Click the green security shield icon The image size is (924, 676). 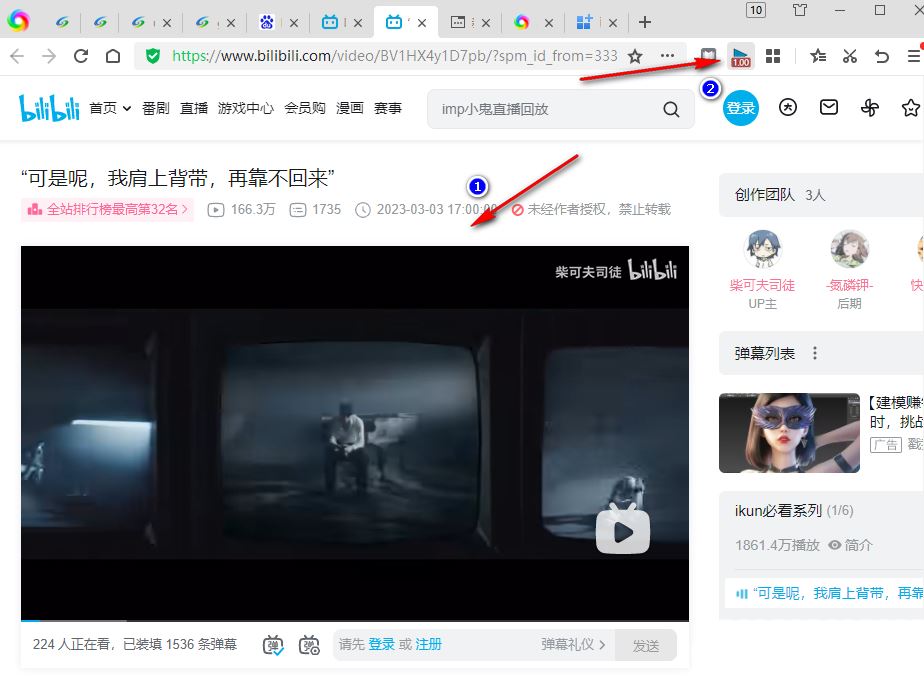(153, 56)
